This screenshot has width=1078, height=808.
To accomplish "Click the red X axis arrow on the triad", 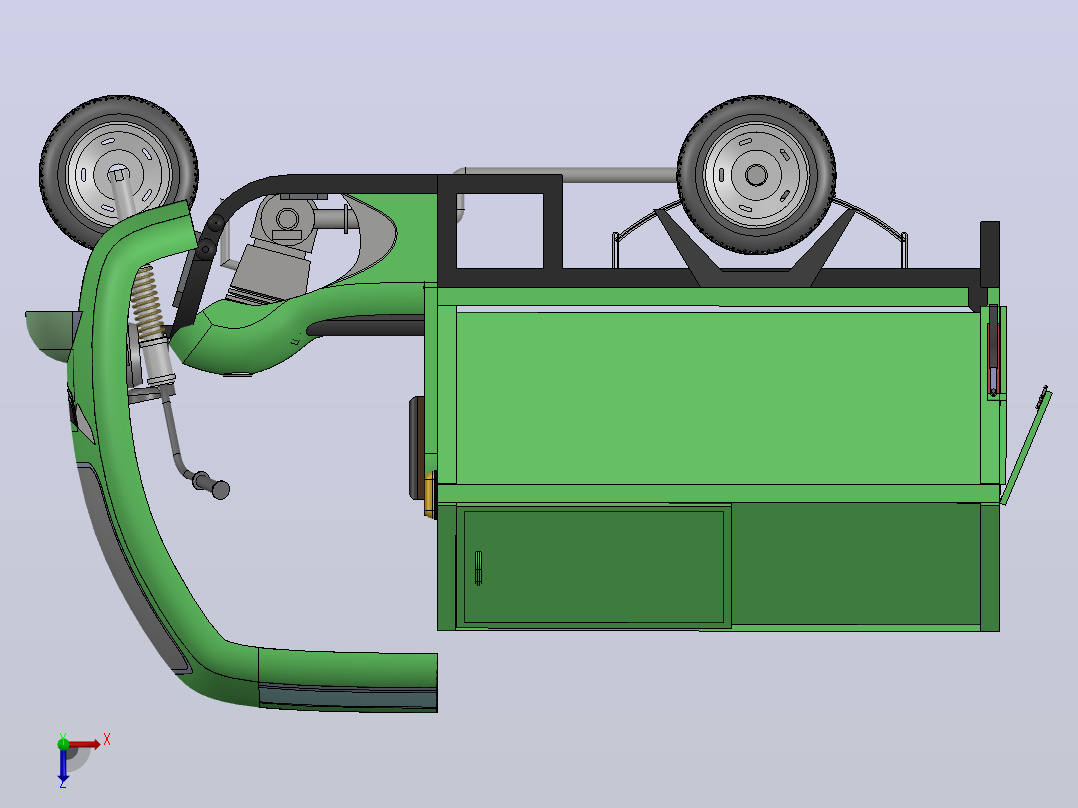I will pos(85,744).
